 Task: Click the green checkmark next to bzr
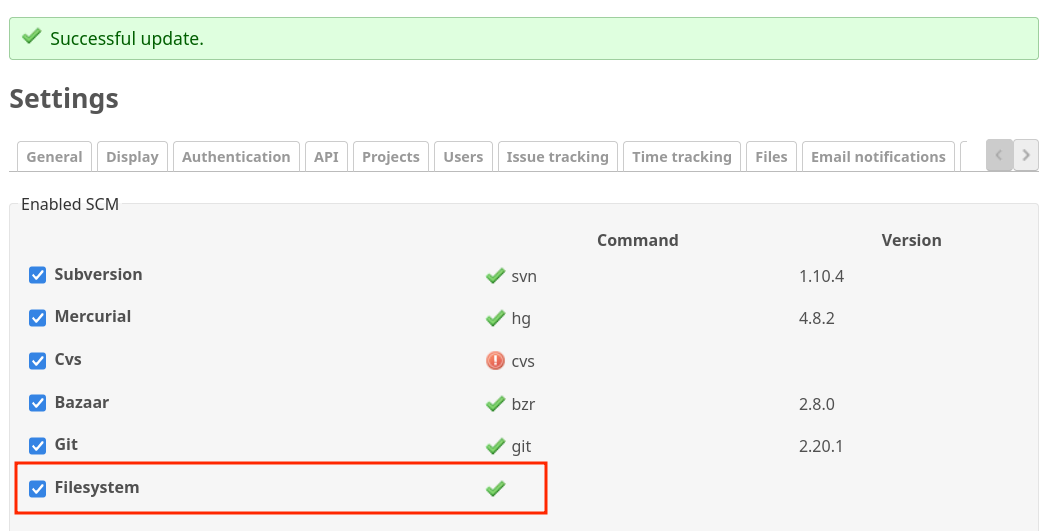[495, 404]
